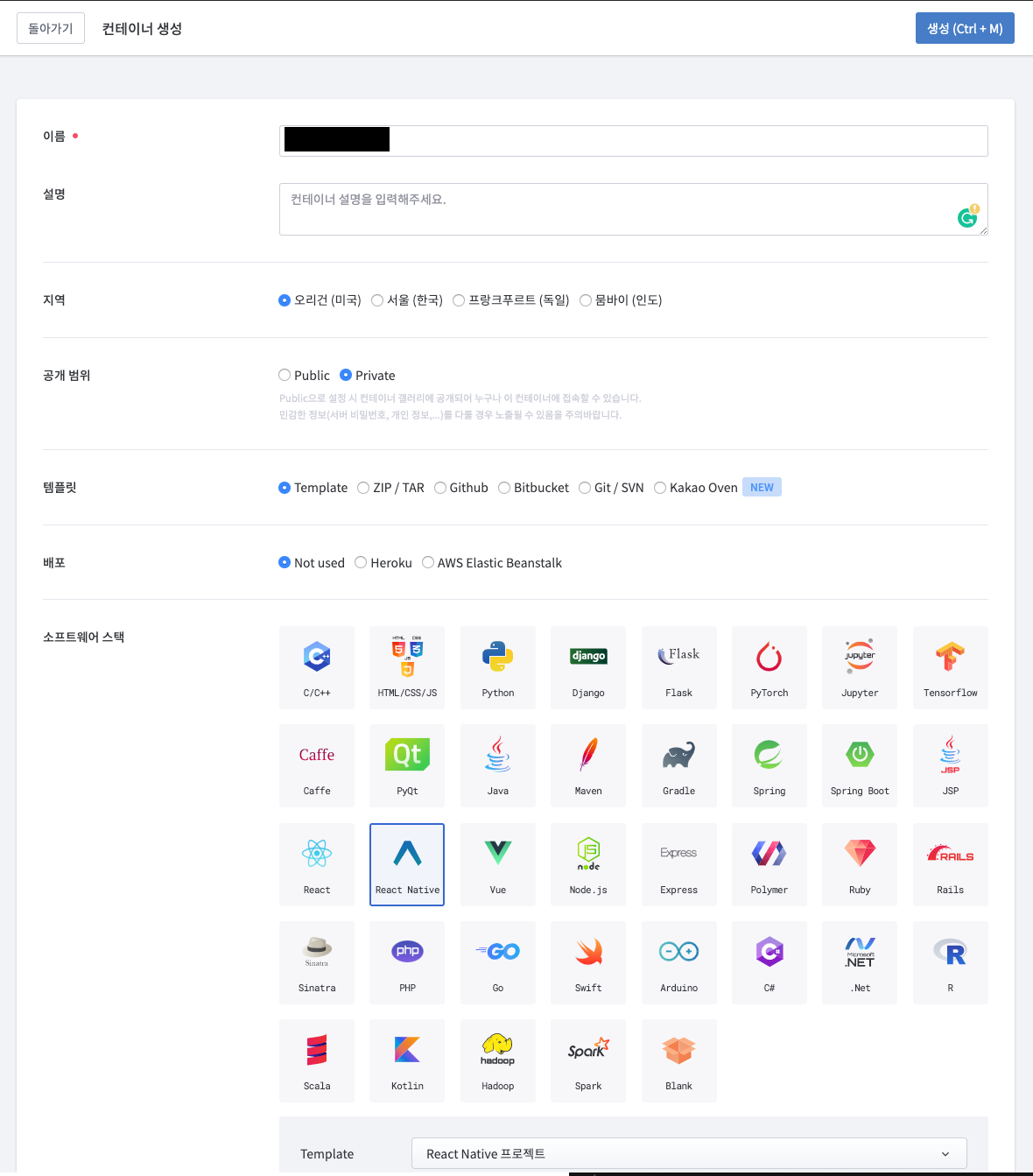
Task: Select the Django stack tile
Action: [588, 667]
